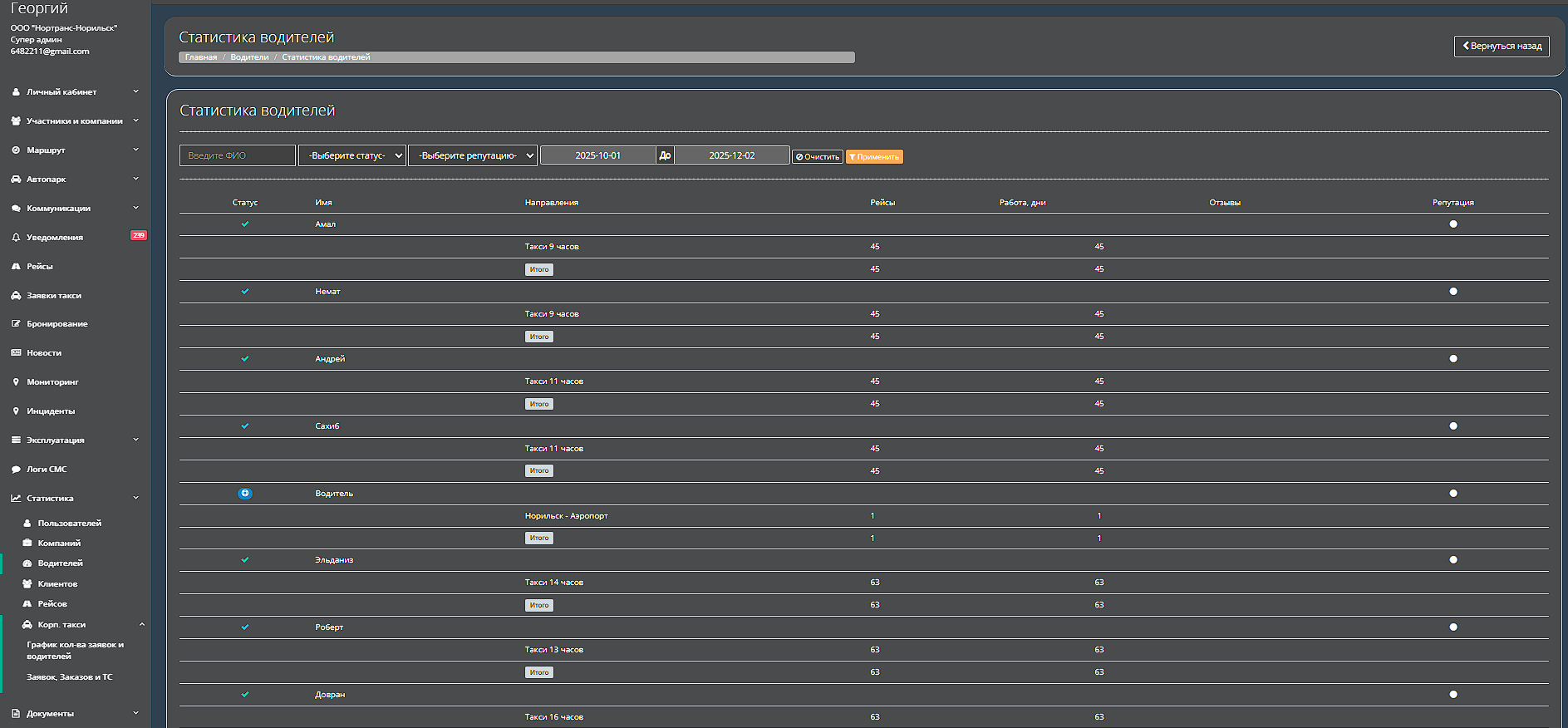The height and width of the screenshot is (728, 1568).
Task: Select the reputation radio dot for Роберт
Action: [1452, 627]
